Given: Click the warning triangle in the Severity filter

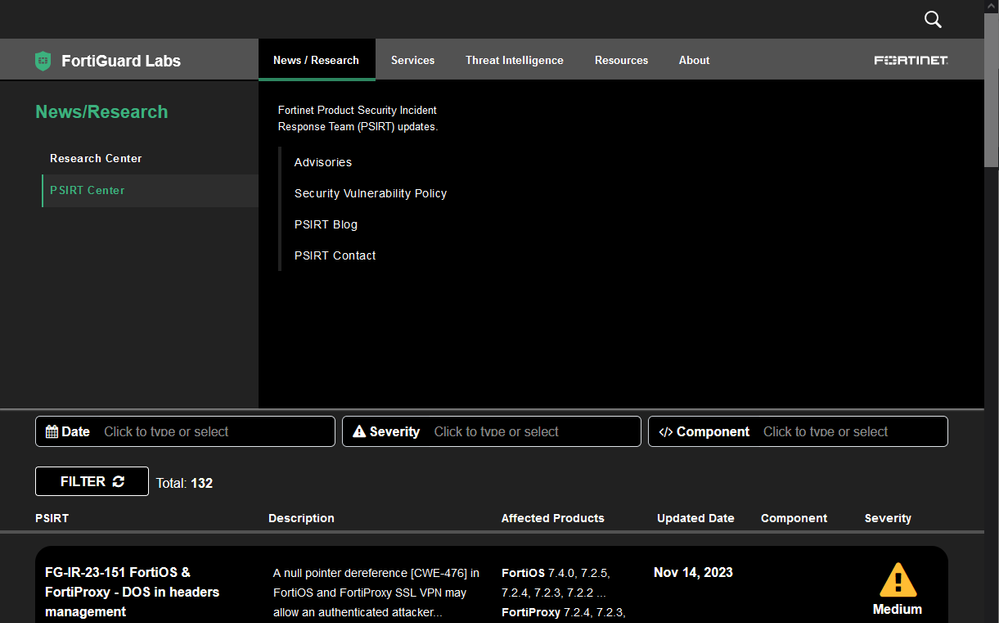Looking at the screenshot, I should 360,431.
